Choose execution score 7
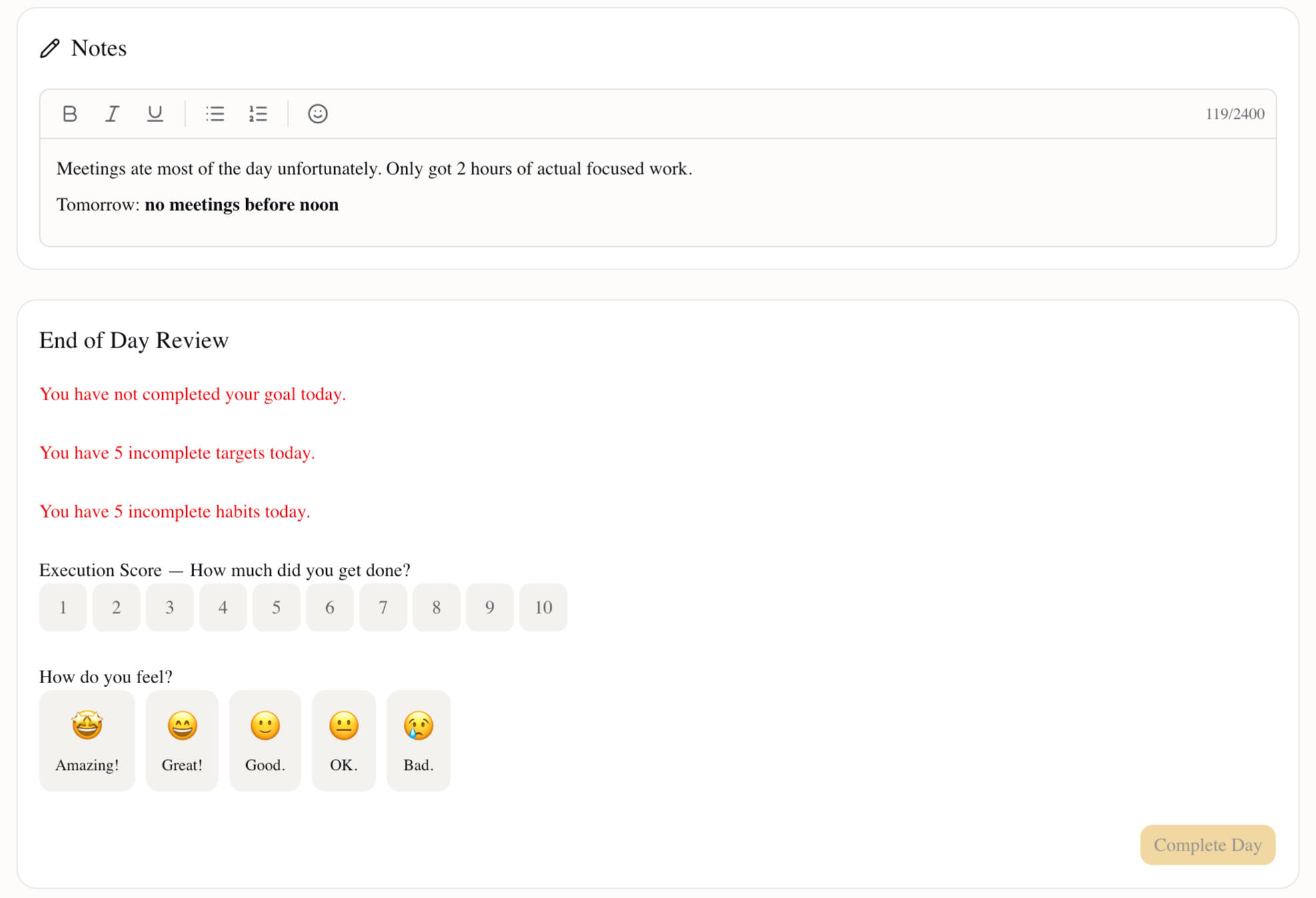The image size is (1316, 898). 383,607
